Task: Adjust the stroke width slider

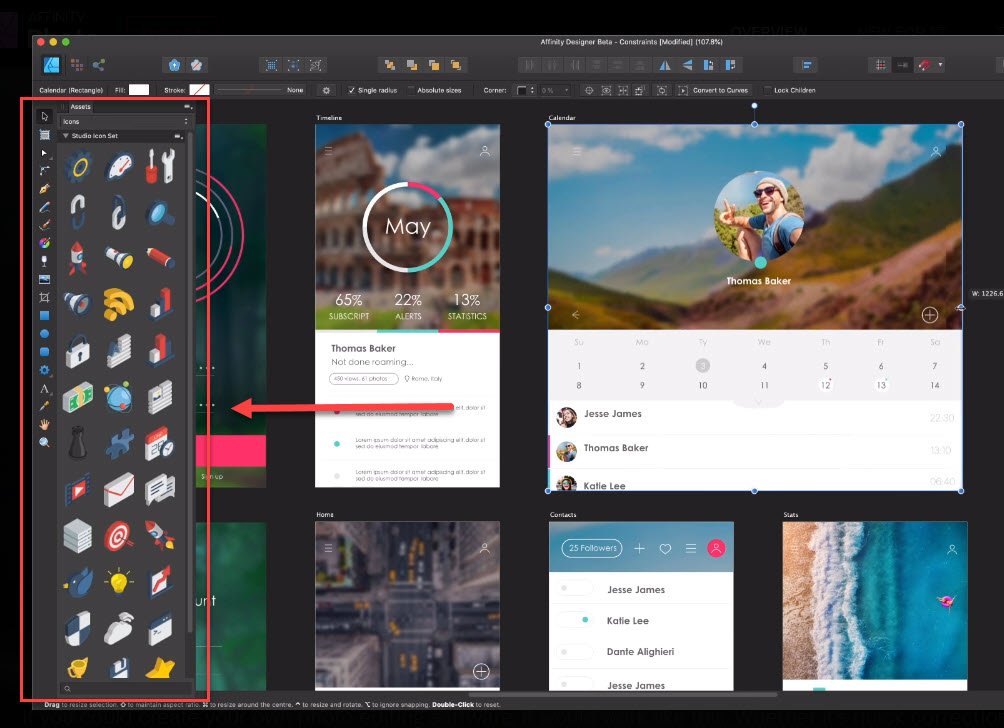Action: (250, 90)
